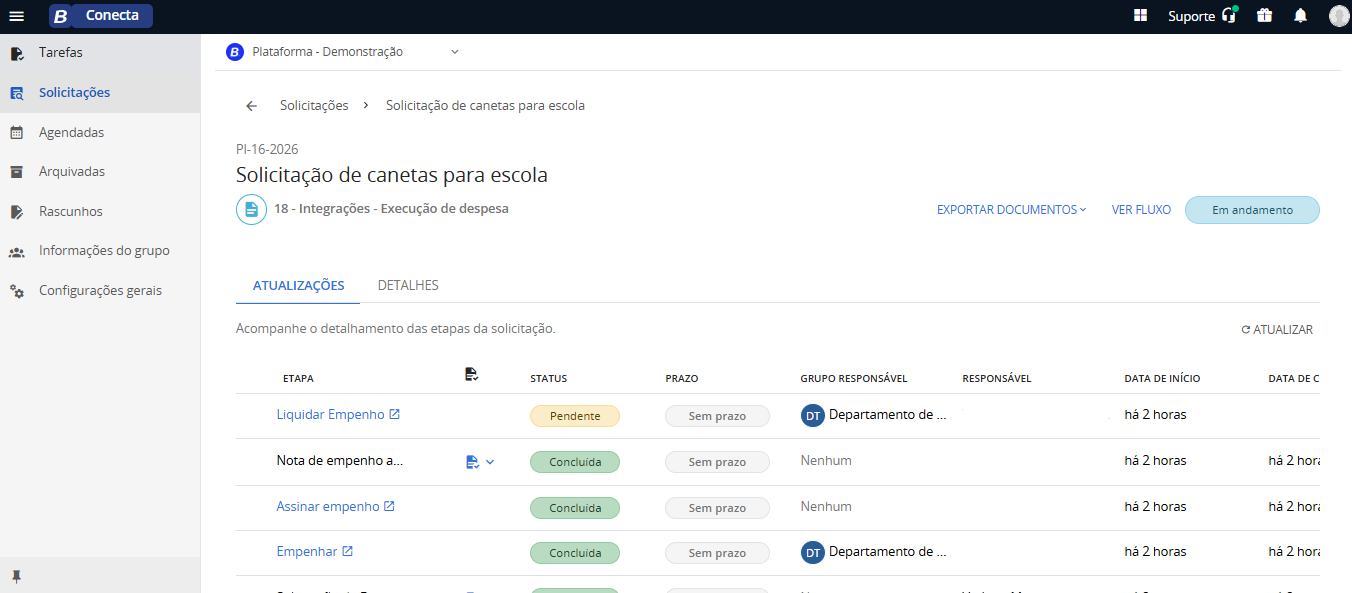Click the Solicitações breadcrumb link

coord(314,106)
